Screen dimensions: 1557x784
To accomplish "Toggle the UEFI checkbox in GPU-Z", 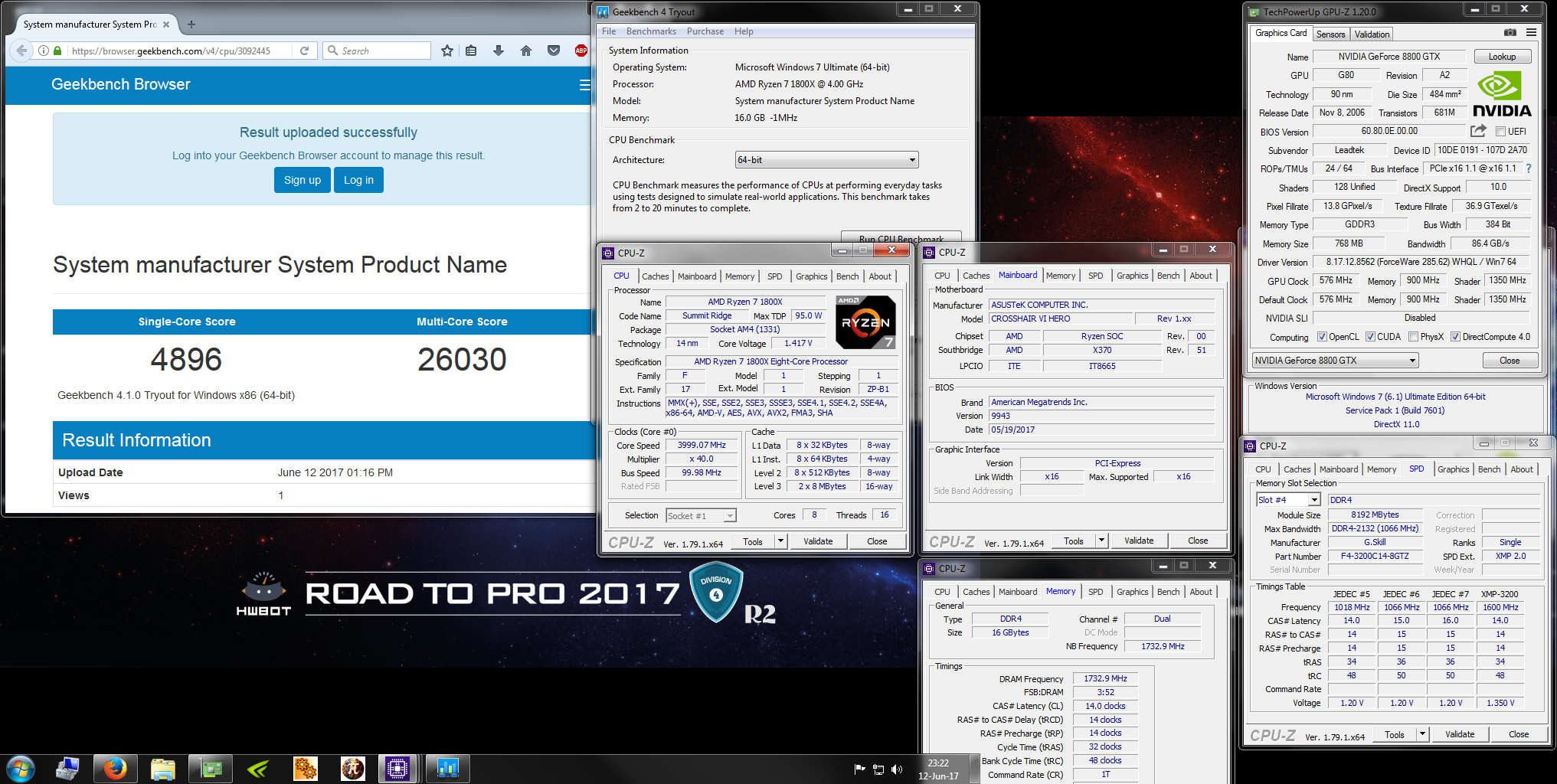I will click(1500, 132).
